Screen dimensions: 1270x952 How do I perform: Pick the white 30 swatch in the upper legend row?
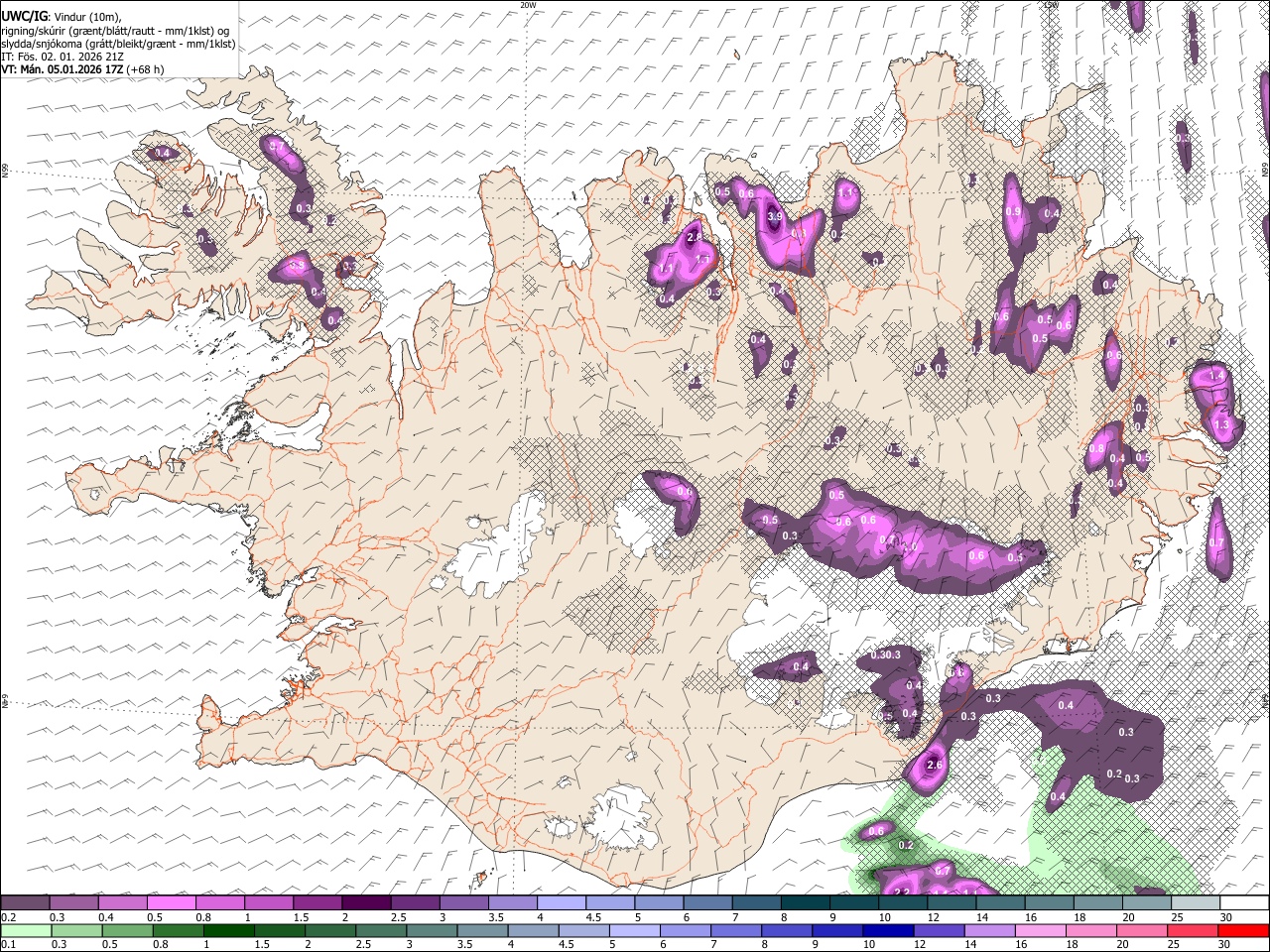coord(1243,902)
